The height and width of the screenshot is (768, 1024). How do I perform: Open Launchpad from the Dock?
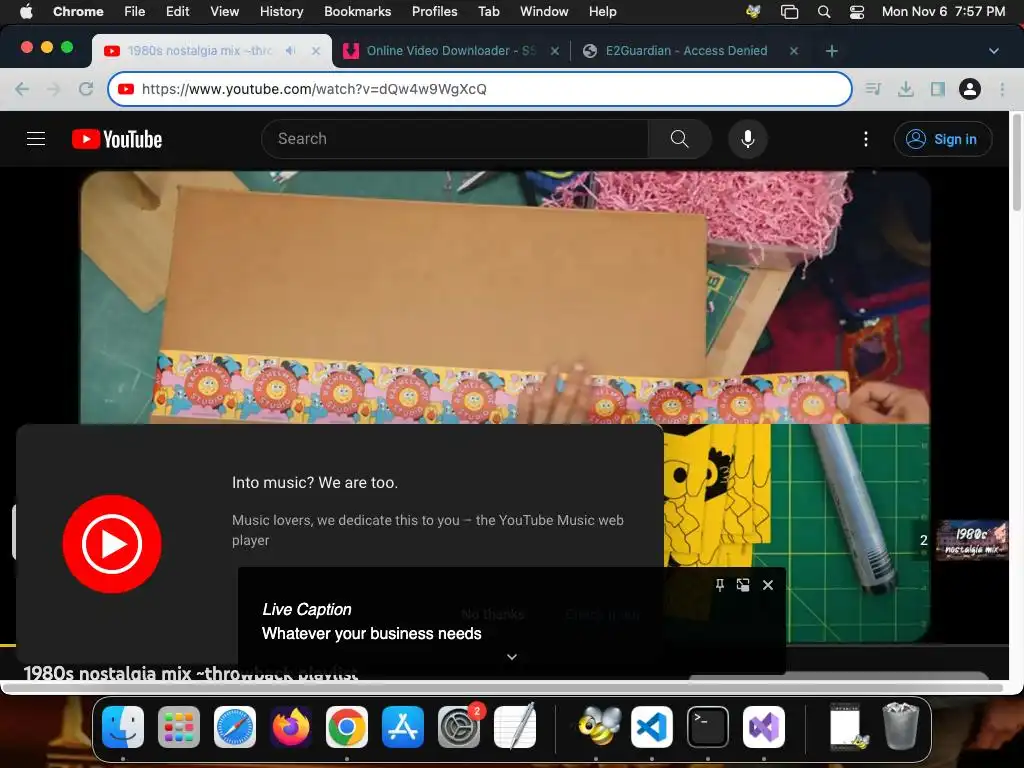pyautogui.click(x=179, y=727)
